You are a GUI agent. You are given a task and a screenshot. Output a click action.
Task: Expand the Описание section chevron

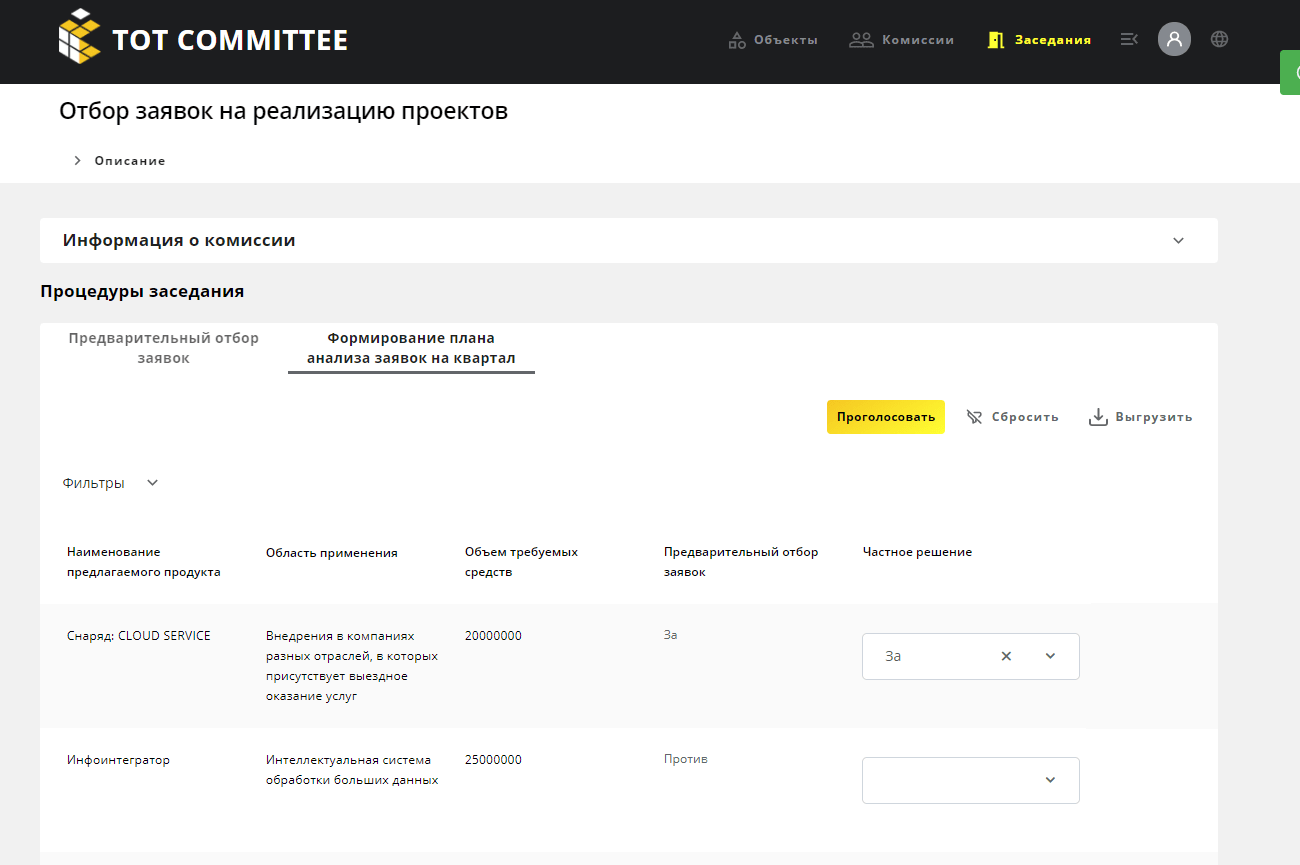coord(77,160)
